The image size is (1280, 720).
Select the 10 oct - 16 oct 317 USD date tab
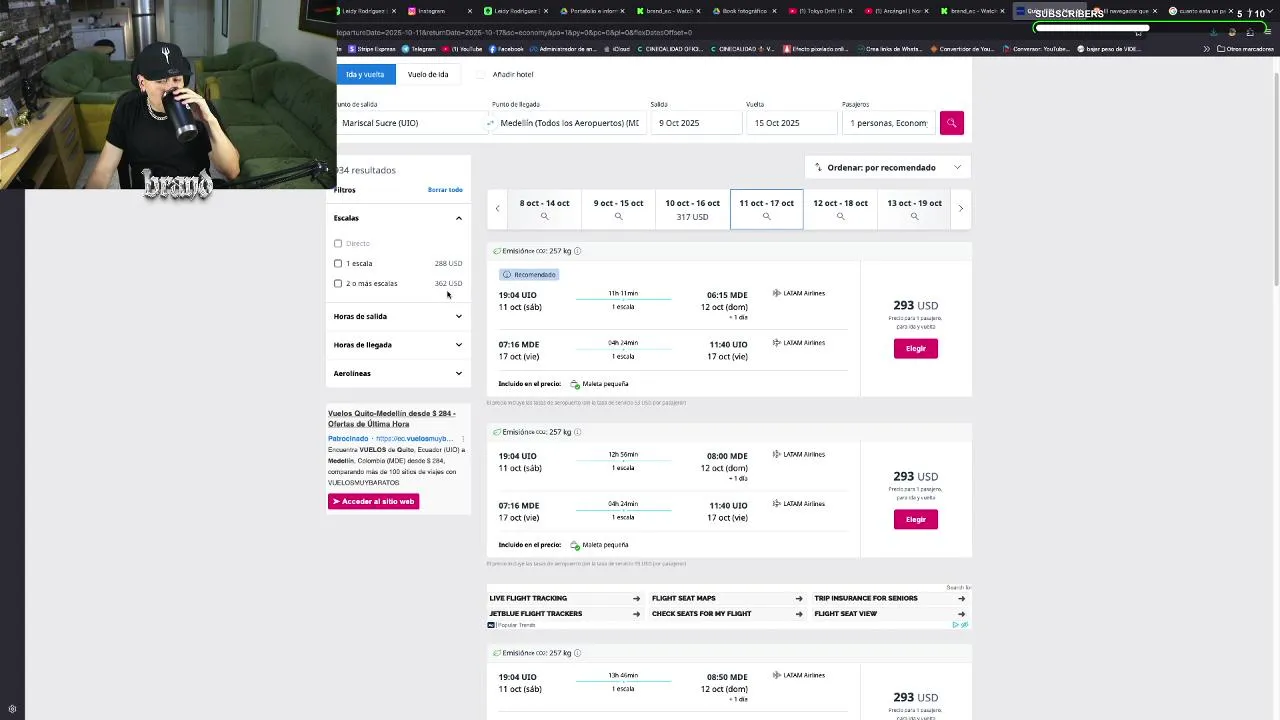692,209
